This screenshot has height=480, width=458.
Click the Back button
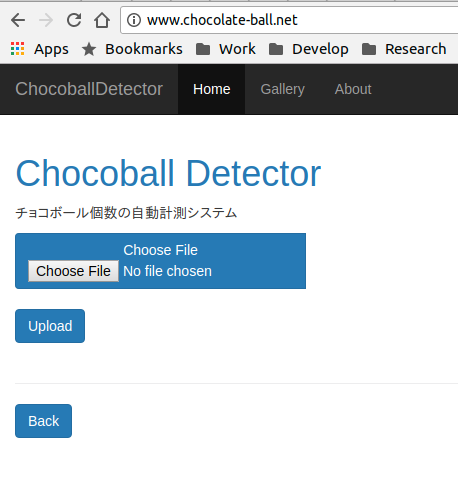coord(43,421)
